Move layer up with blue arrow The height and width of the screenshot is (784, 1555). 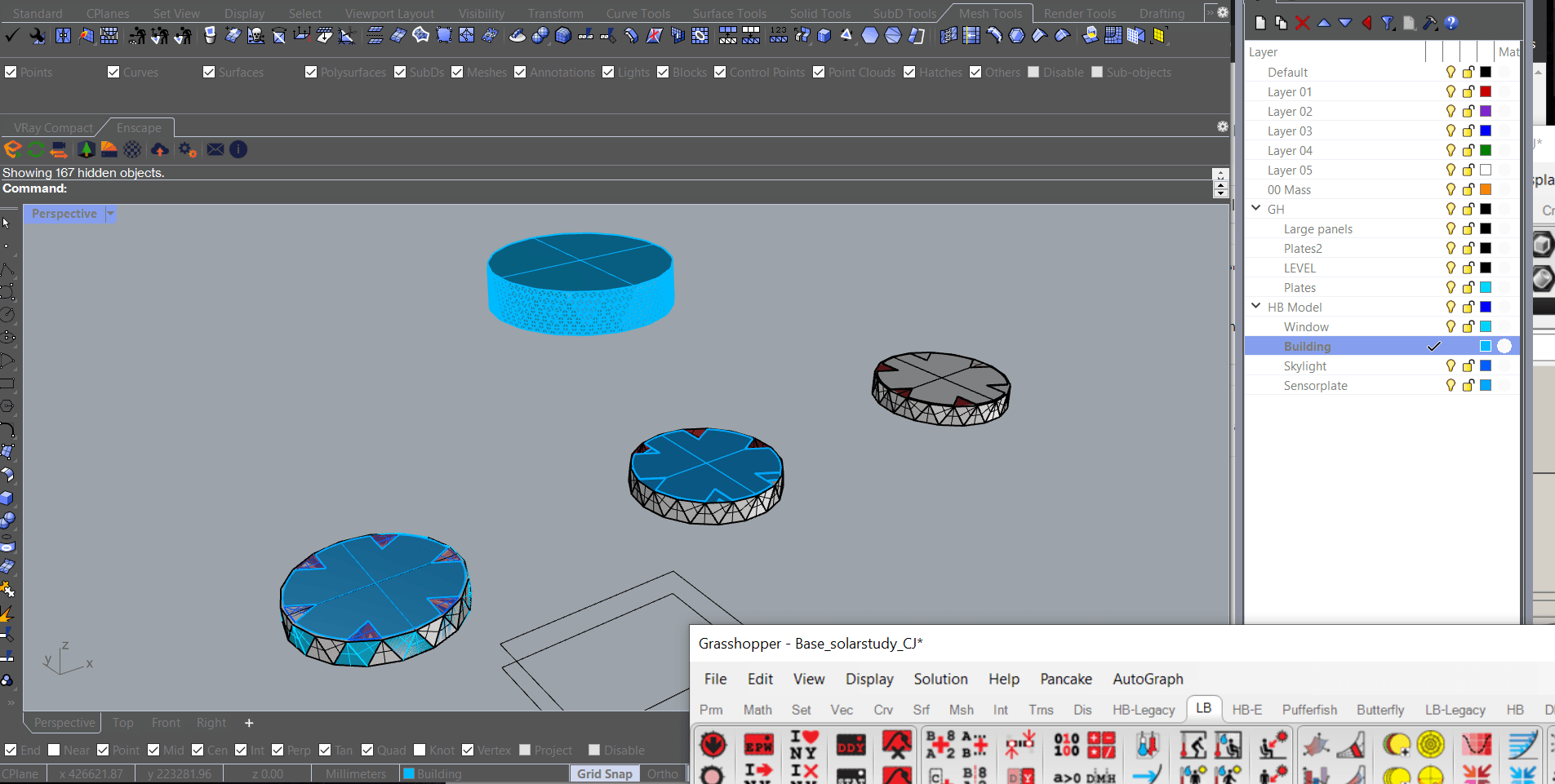1324,23
